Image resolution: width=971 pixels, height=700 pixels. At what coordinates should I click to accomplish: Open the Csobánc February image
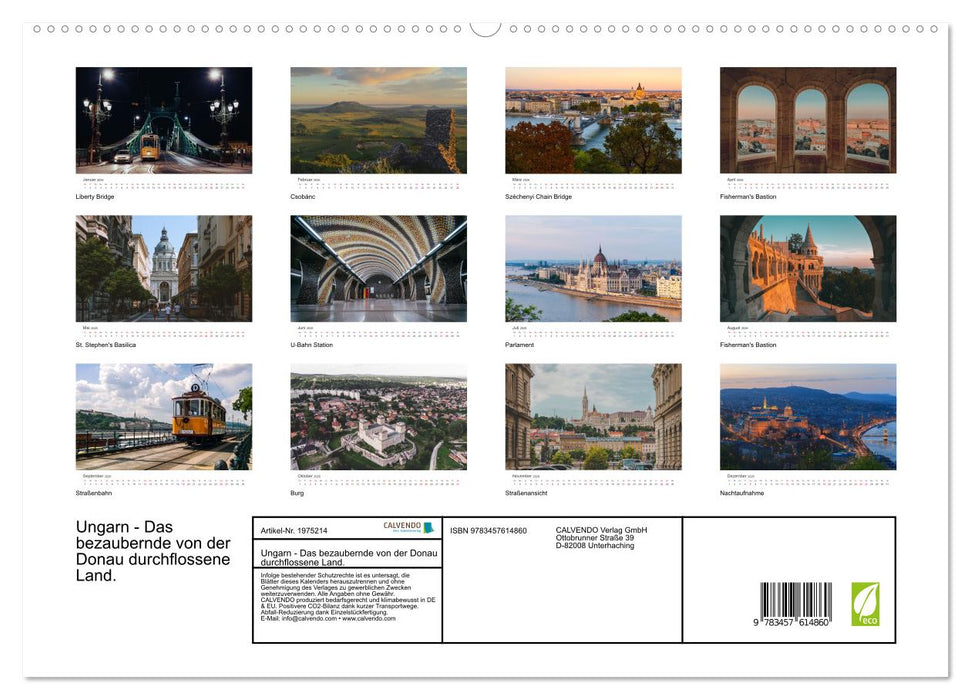(x=378, y=120)
